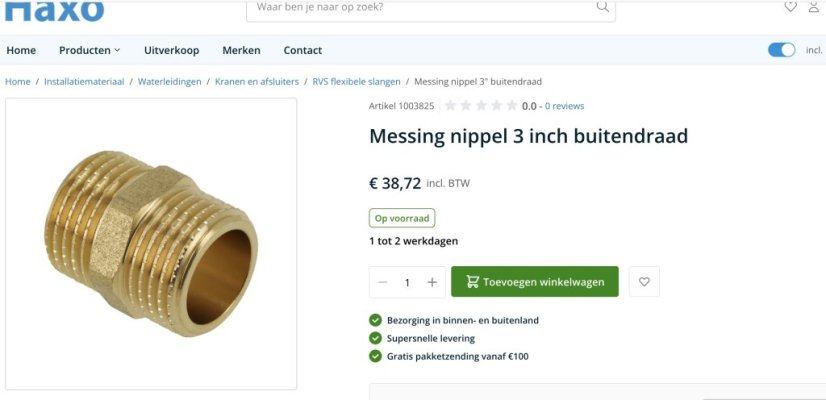Click the rating stars
The height and width of the screenshot is (400, 826).
(x=481, y=105)
